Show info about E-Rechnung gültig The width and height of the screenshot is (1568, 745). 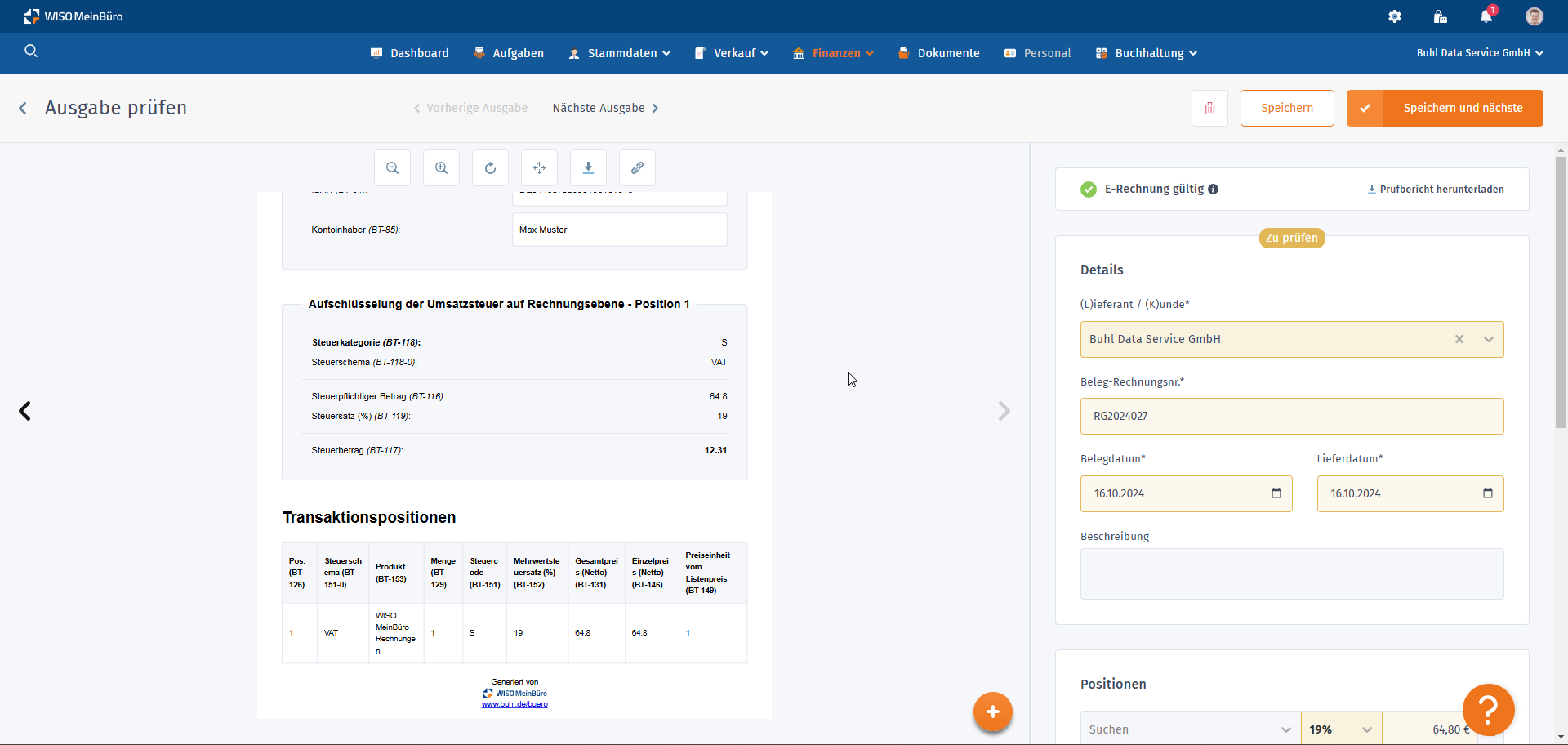tap(1214, 190)
